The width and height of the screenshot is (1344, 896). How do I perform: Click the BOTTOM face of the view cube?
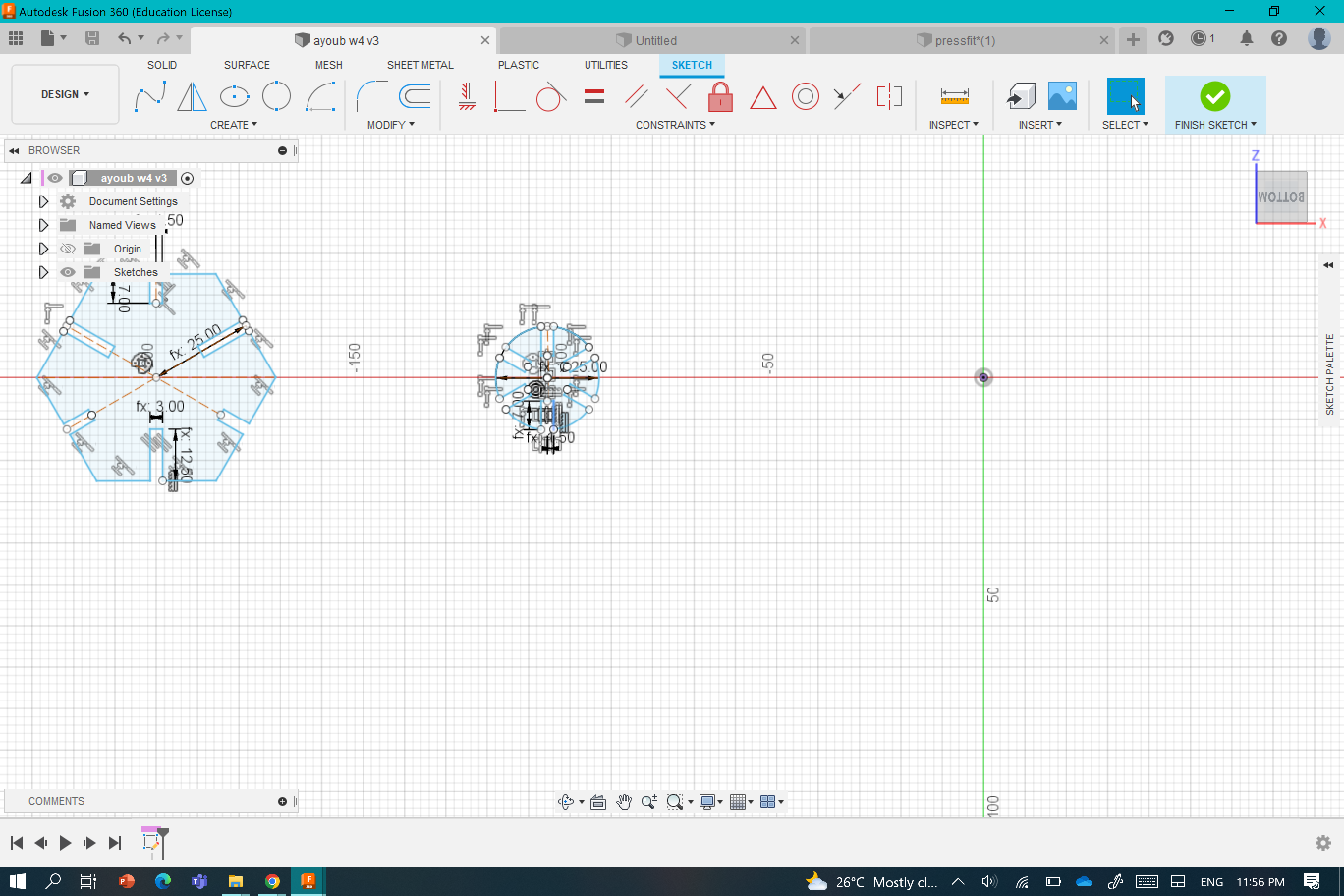pos(1281,197)
